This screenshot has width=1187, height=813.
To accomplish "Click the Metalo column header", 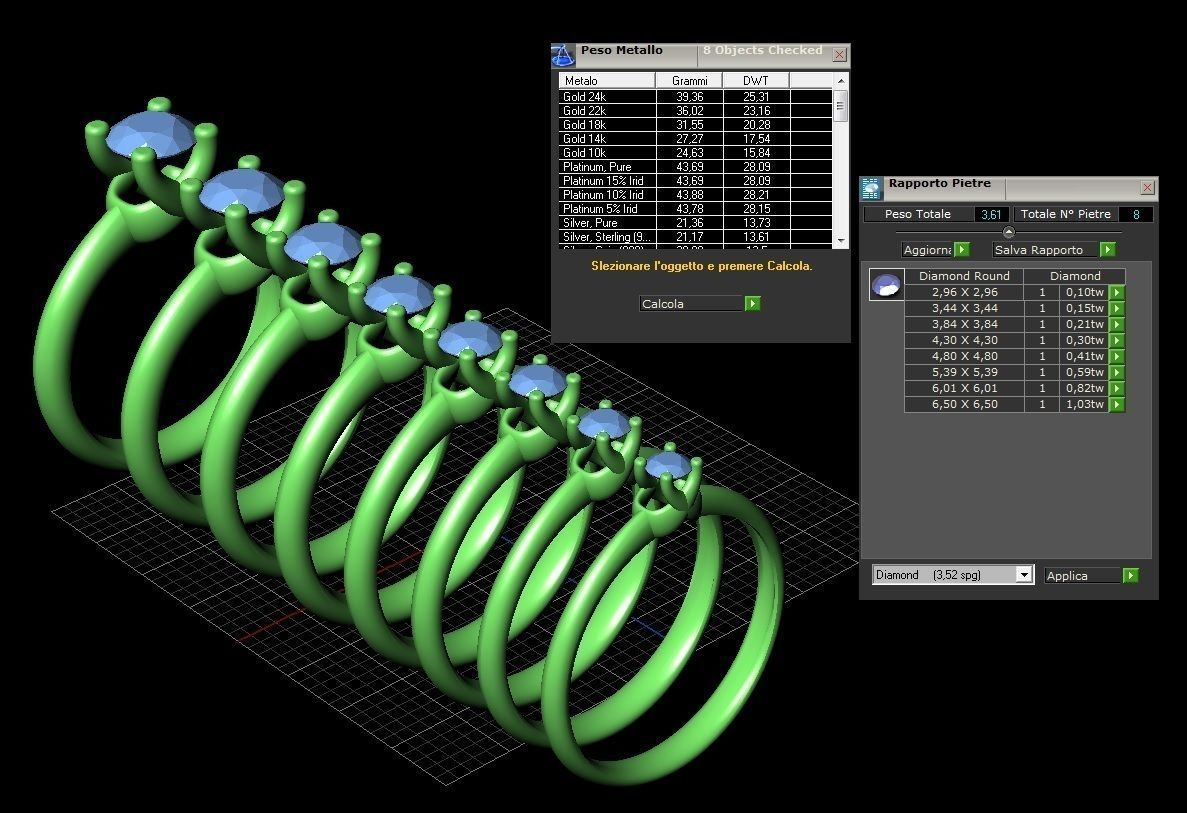I will (607, 80).
